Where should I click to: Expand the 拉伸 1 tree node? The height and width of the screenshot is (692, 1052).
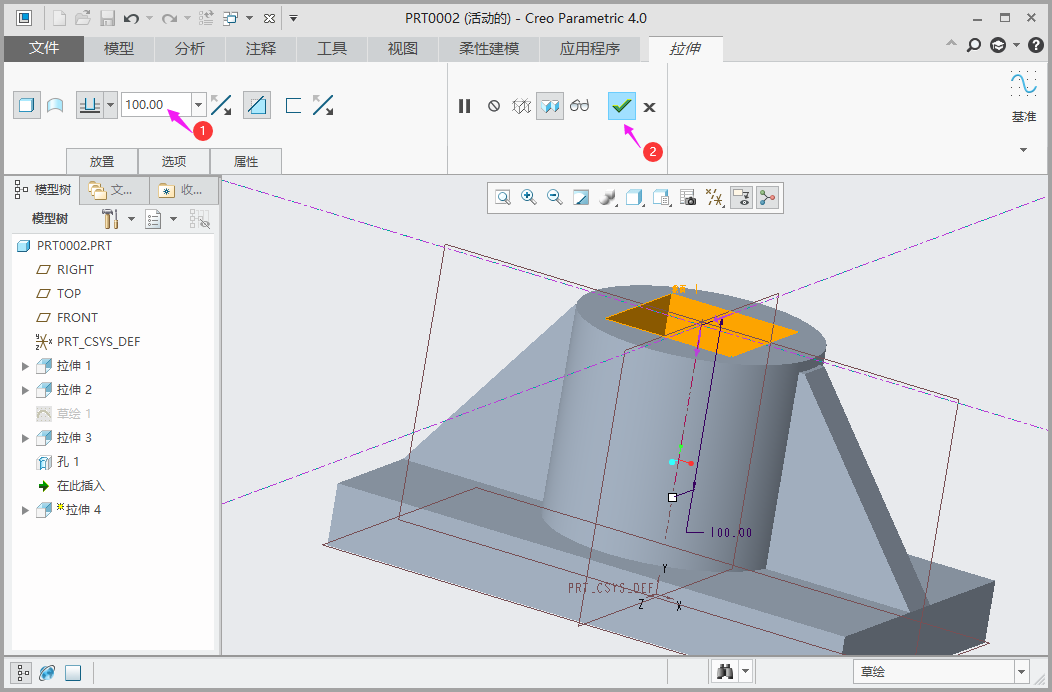(x=26, y=366)
